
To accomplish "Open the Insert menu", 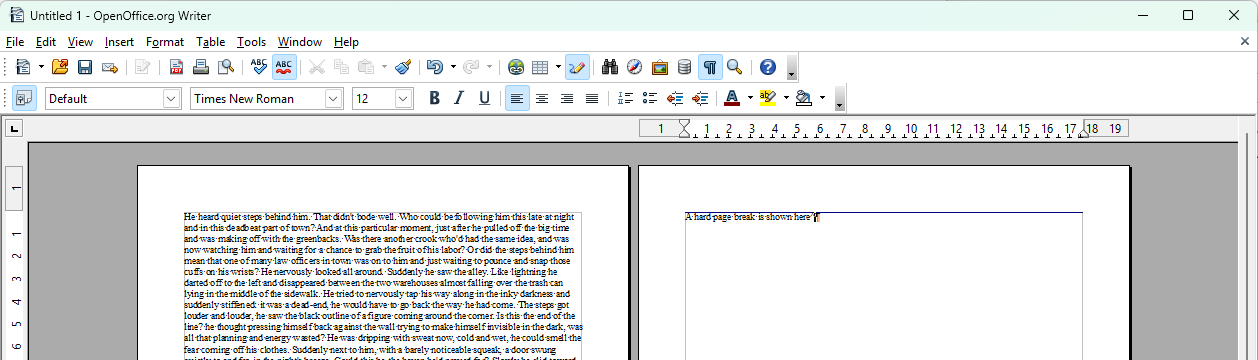I will (x=119, y=42).
